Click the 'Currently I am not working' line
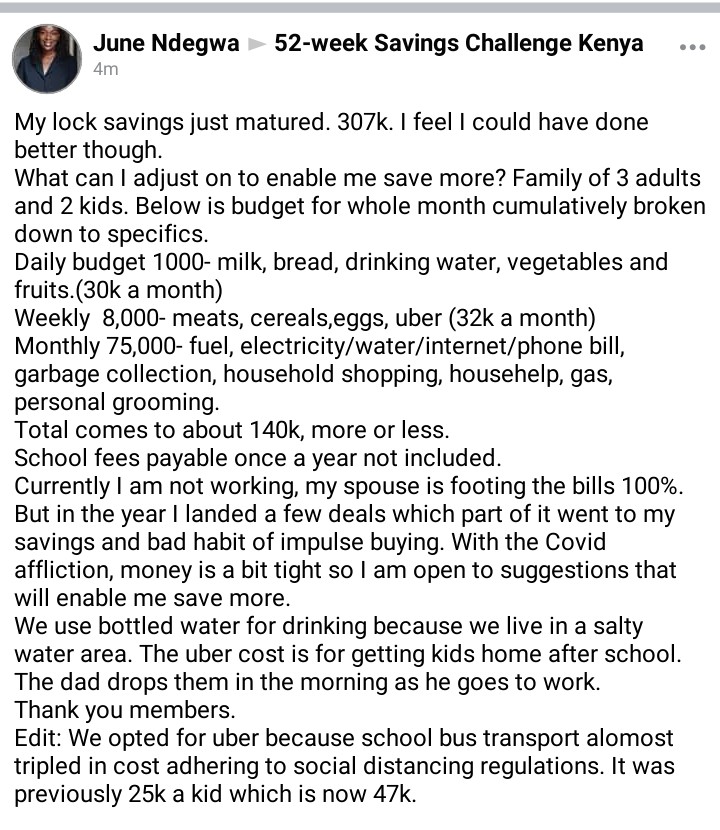 tap(349, 486)
